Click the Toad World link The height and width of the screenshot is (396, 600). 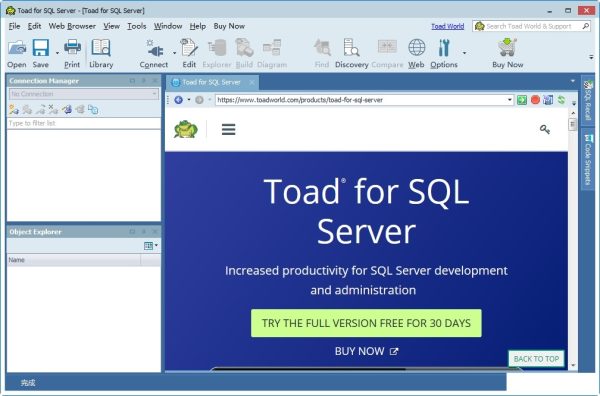(x=447, y=26)
